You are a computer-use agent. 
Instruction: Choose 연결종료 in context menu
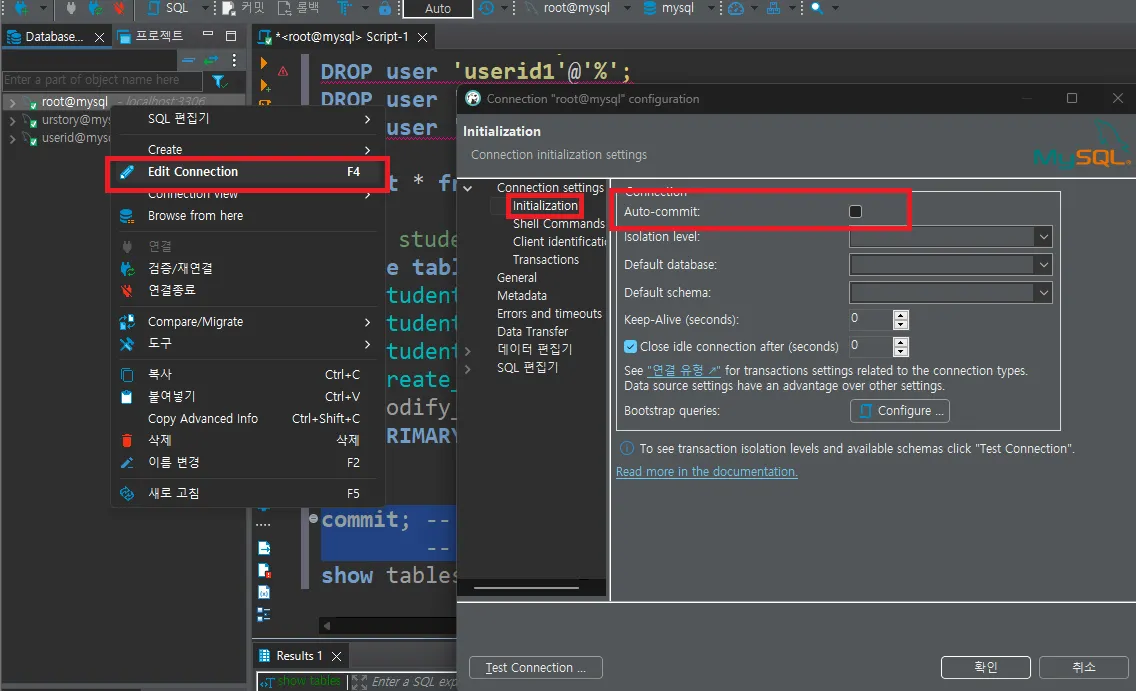point(248,290)
